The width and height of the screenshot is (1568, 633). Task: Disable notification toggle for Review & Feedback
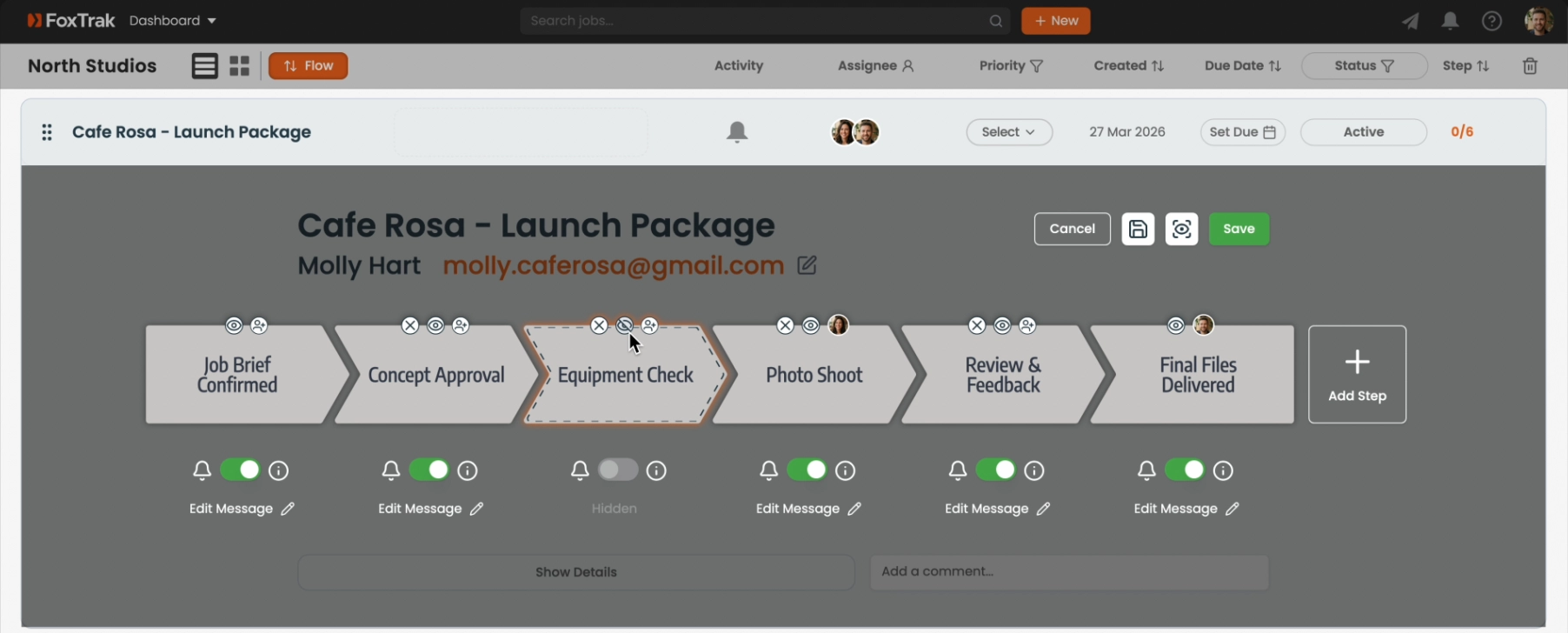995,470
